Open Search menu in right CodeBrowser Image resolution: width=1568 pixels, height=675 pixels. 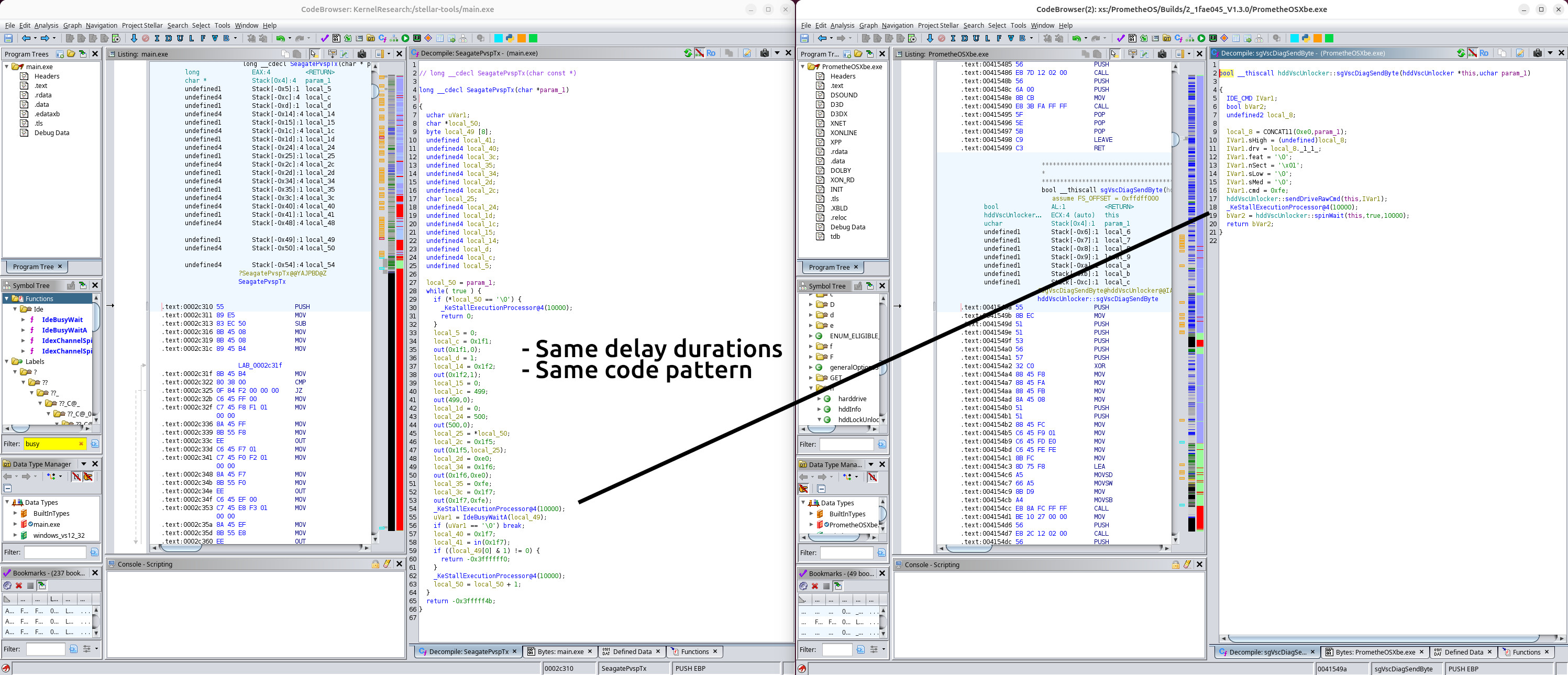tap(973, 26)
